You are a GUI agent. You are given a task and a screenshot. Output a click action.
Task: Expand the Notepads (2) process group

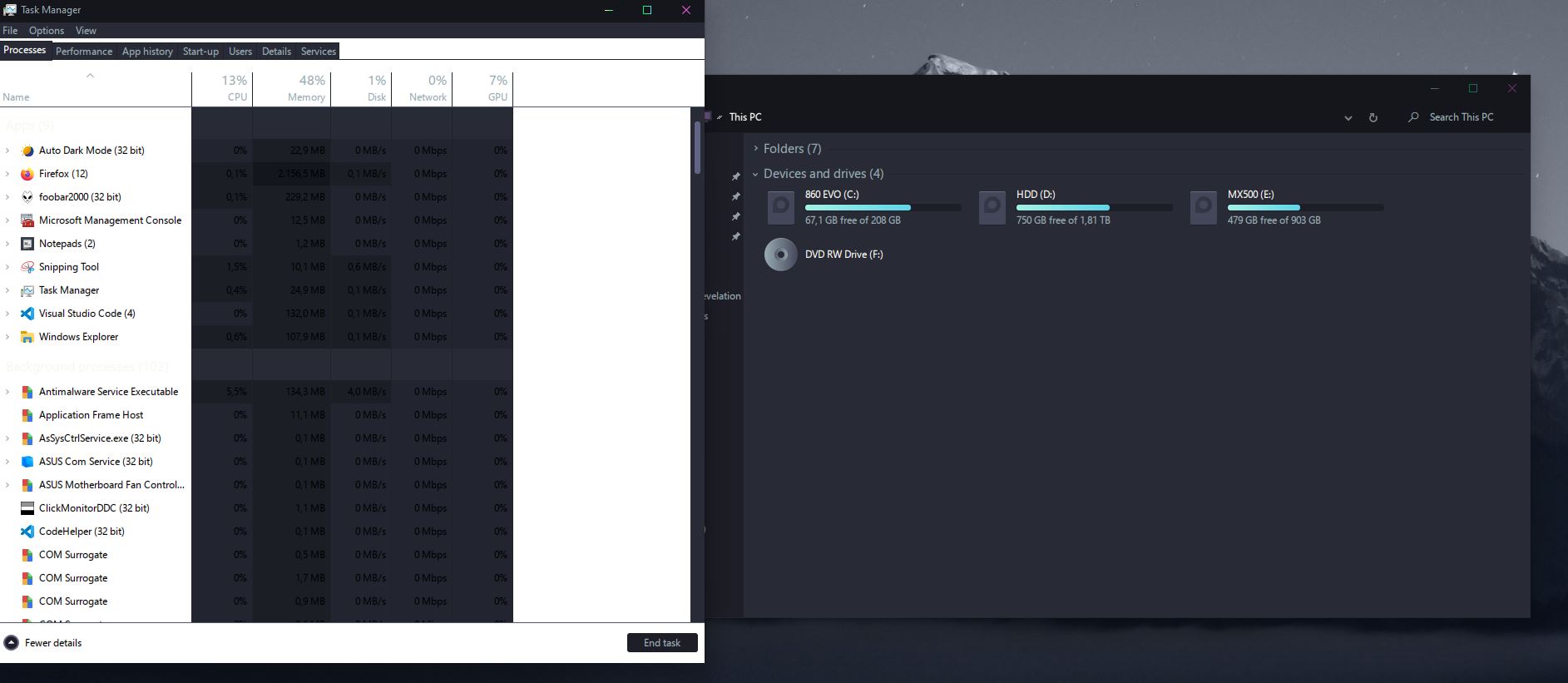tap(7, 244)
